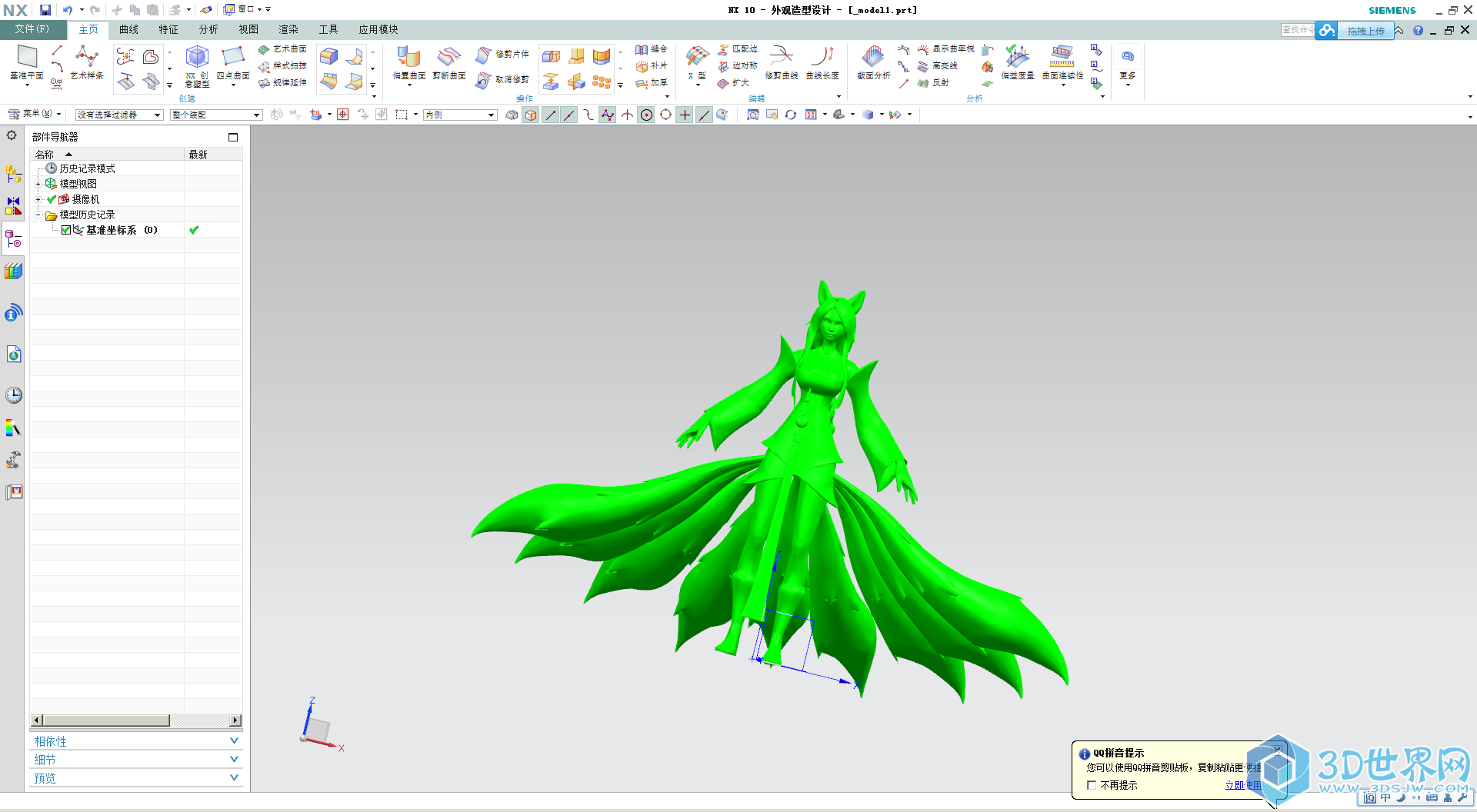1477x812 pixels.
Task: Click 显示曲率梳 show curvature comb
Action: click(x=945, y=49)
